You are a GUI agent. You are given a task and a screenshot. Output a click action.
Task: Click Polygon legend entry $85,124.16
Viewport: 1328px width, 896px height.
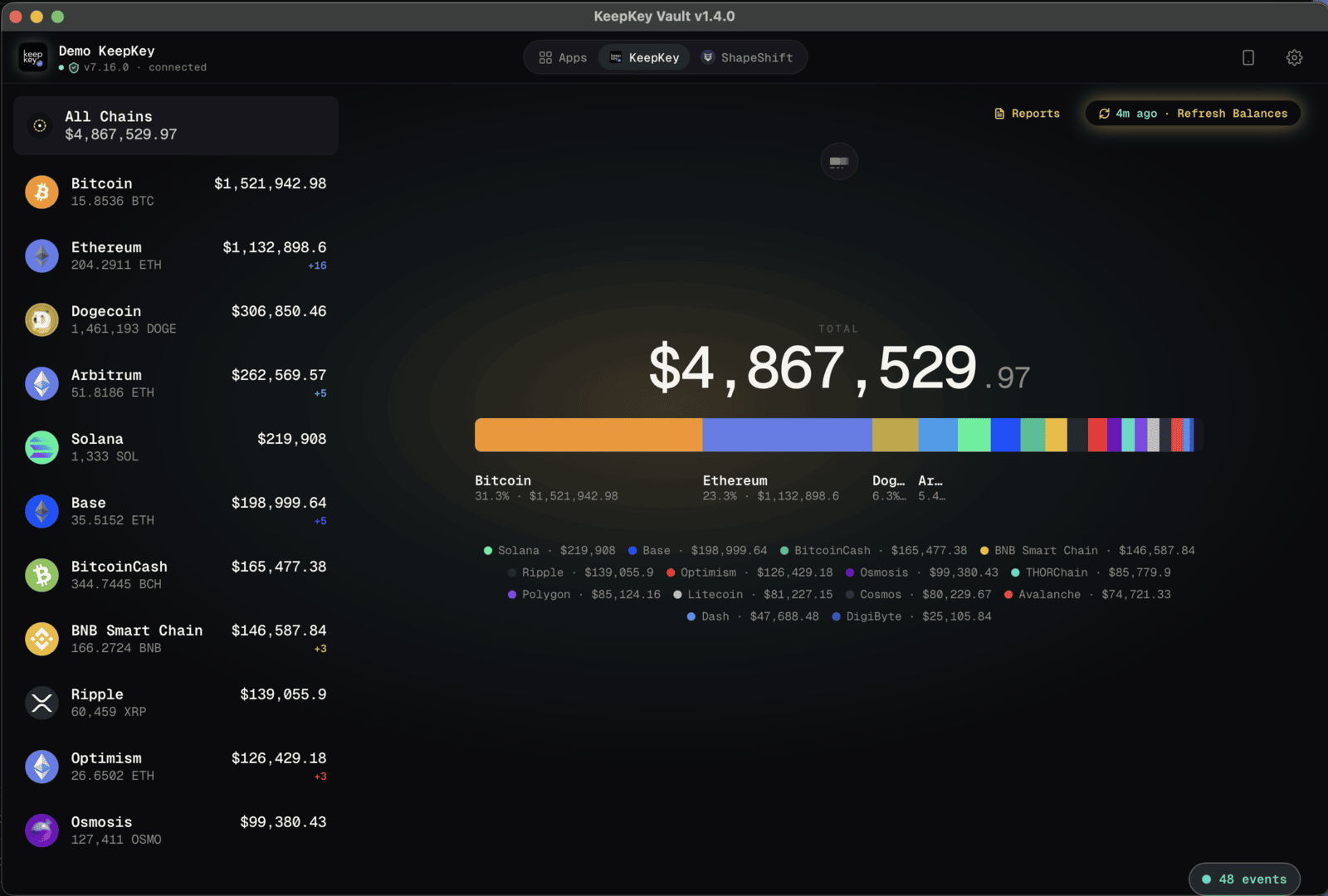pyautogui.click(x=584, y=595)
